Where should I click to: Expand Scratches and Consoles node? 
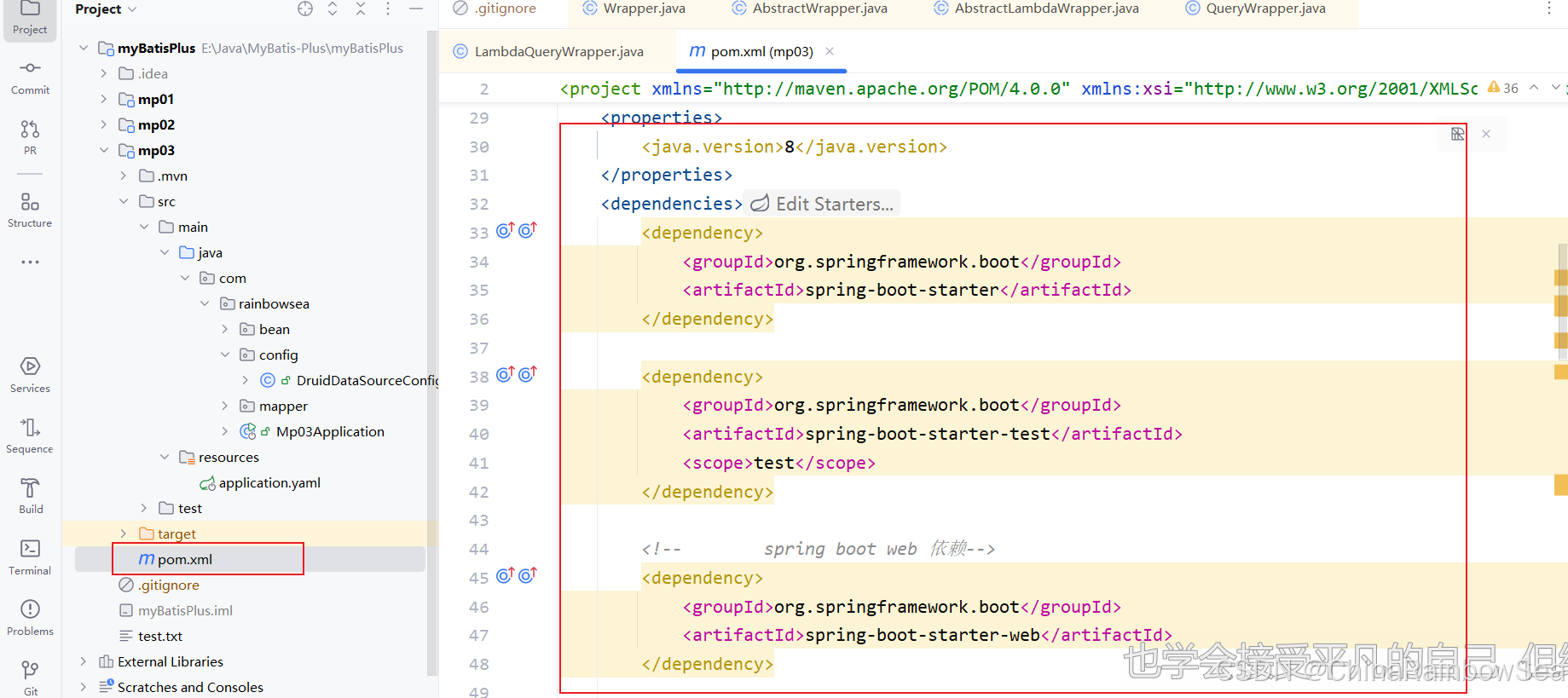coord(84,687)
